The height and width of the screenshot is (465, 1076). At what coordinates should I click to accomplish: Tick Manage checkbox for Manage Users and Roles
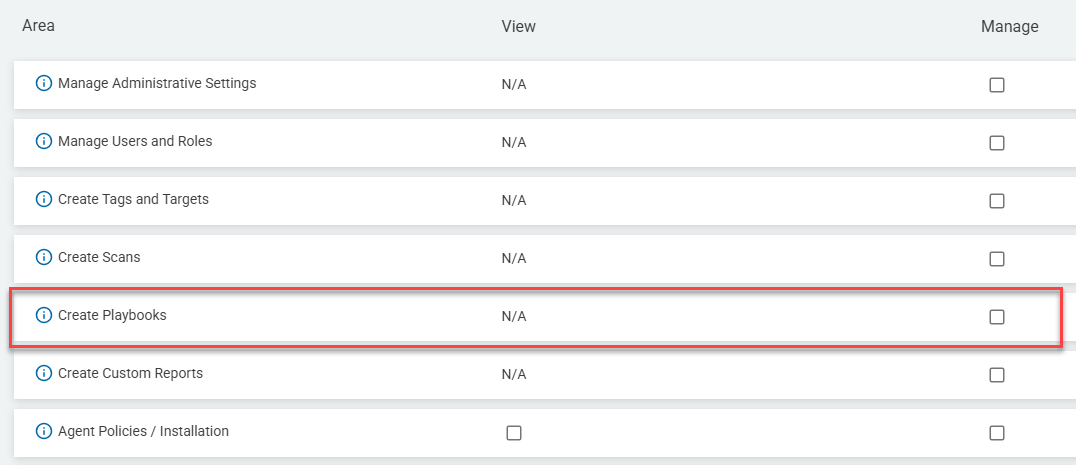point(997,143)
